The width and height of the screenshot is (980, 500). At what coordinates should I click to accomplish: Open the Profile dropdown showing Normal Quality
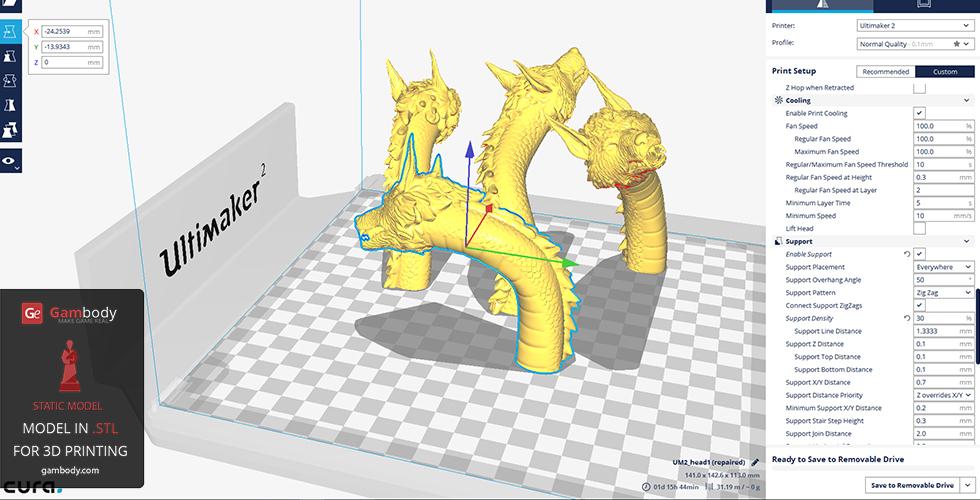(x=915, y=44)
